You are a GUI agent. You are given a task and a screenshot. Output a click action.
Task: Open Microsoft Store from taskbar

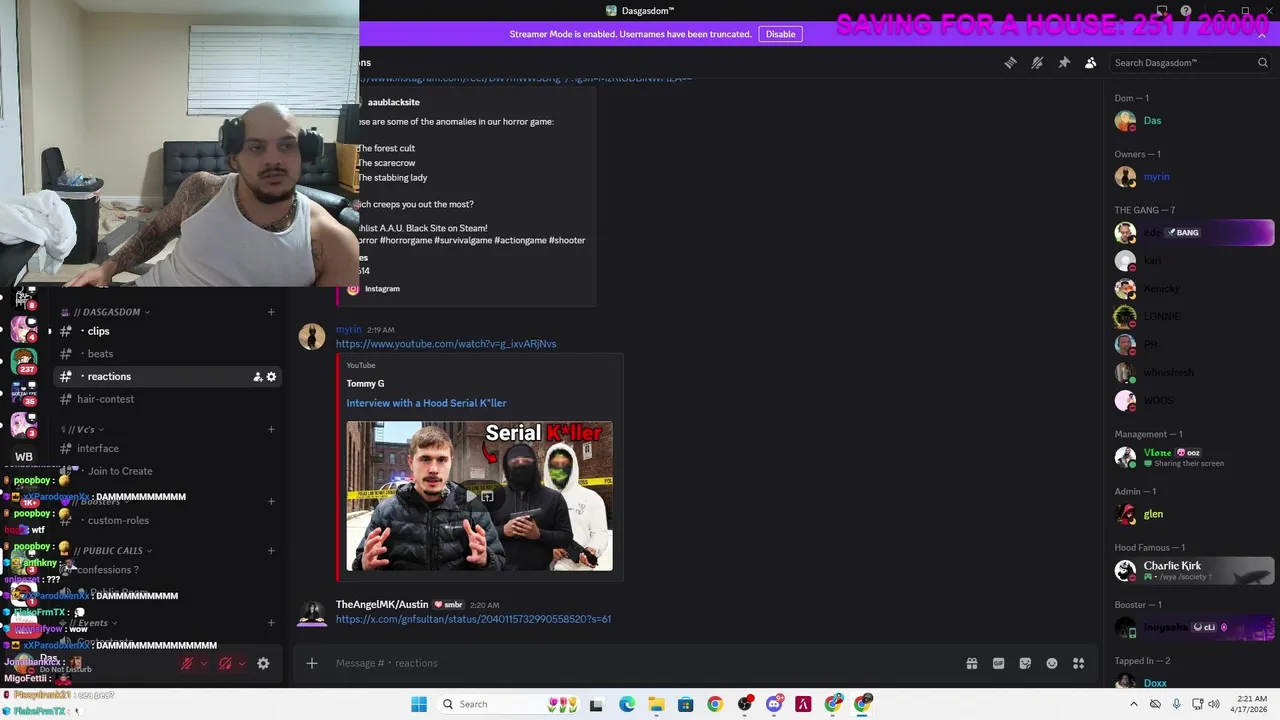coord(685,704)
